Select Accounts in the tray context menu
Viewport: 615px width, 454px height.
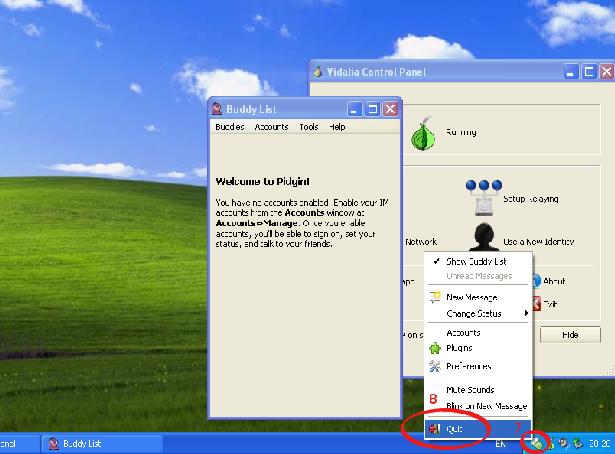(463, 332)
